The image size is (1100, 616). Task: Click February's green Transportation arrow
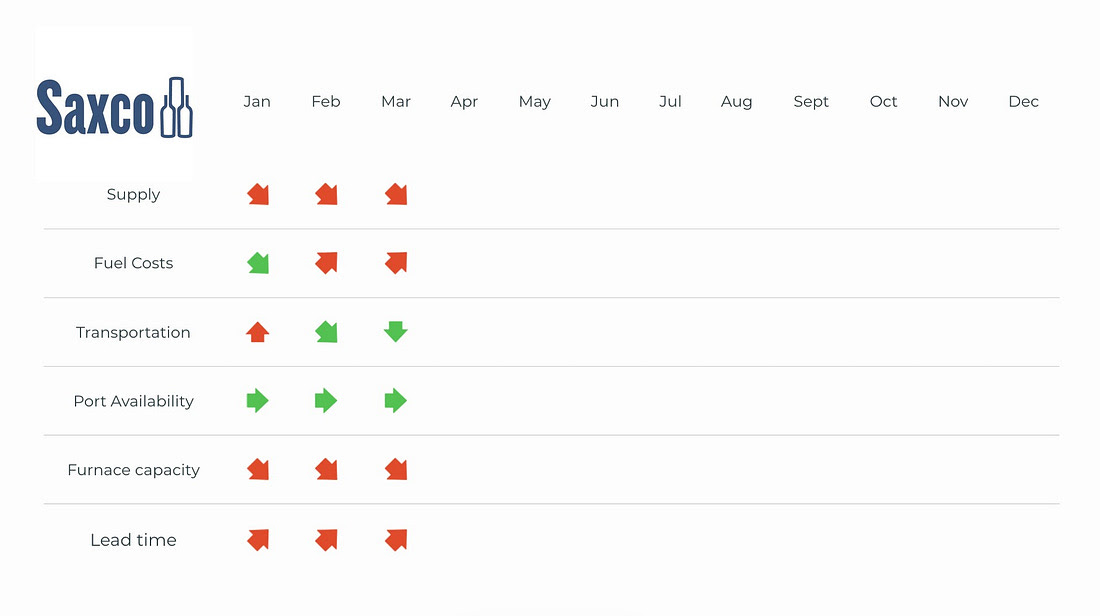click(326, 332)
